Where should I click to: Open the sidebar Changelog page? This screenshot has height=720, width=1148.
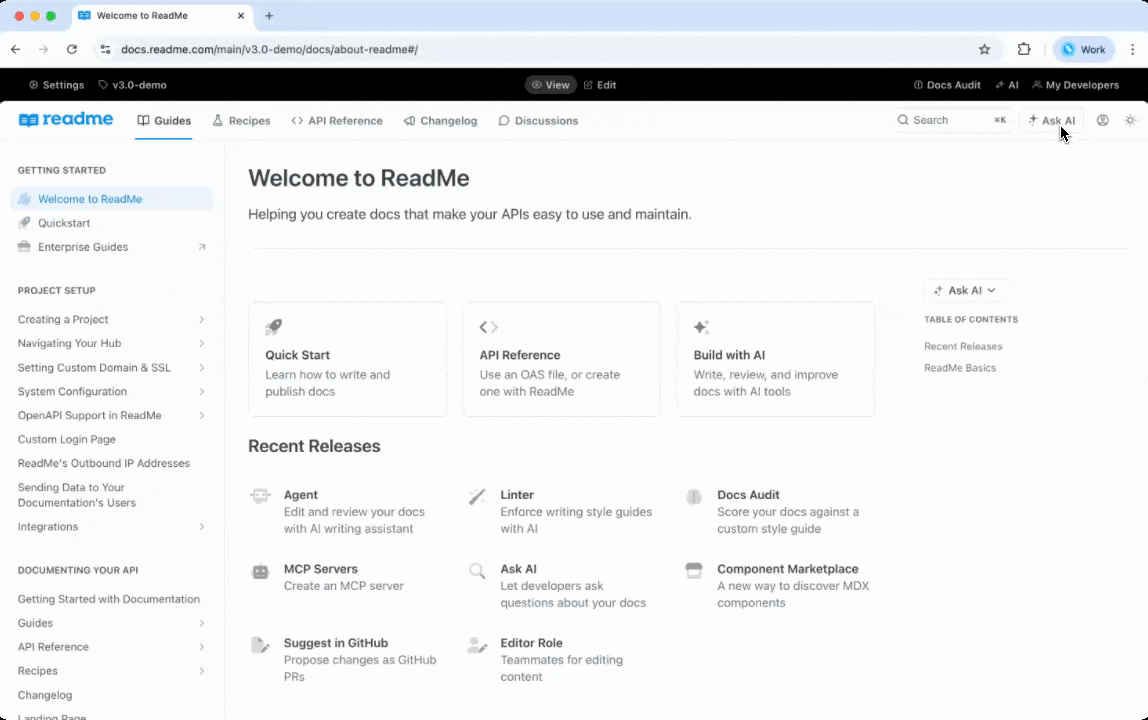click(x=45, y=695)
